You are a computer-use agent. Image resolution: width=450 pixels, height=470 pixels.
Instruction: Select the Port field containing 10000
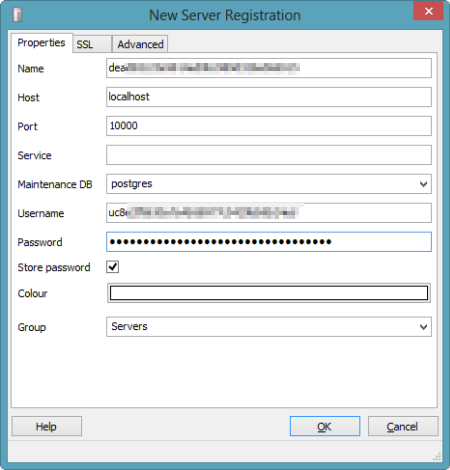(x=269, y=126)
